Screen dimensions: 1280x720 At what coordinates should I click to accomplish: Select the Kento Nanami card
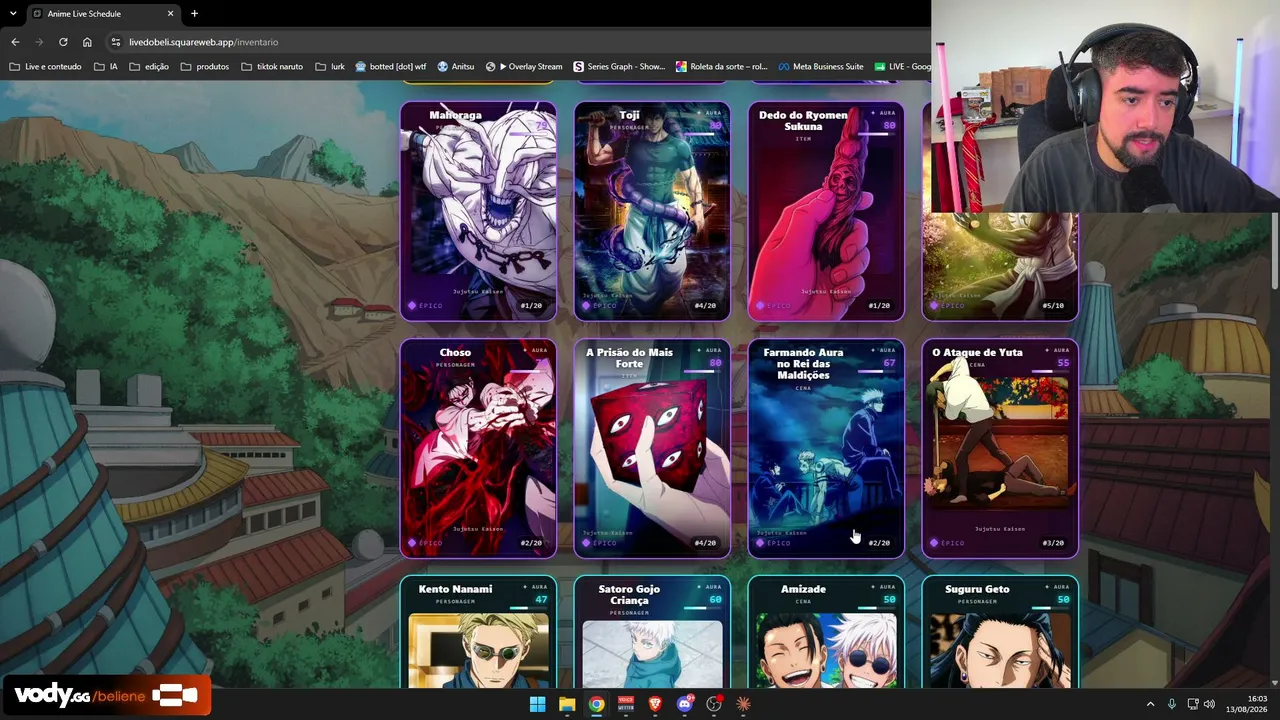pos(478,632)
